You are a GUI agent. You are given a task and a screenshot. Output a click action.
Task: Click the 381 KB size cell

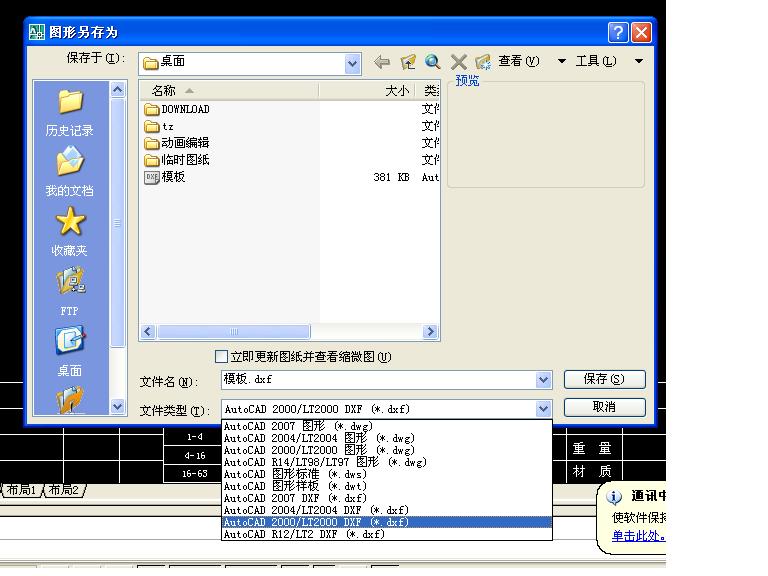tap(391, 177)
